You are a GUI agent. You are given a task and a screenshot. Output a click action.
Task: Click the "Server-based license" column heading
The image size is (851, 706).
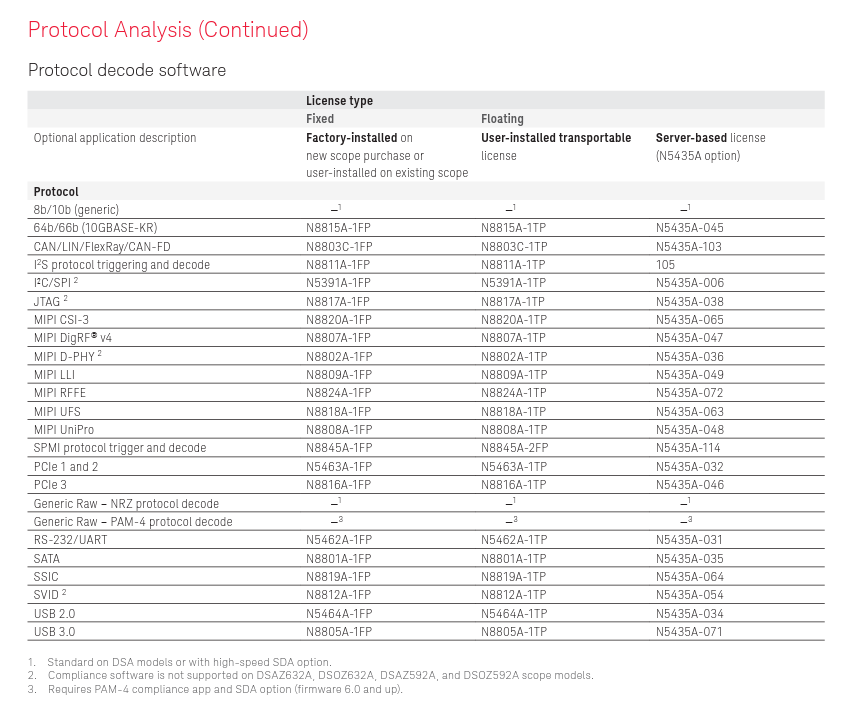(710, 138)
